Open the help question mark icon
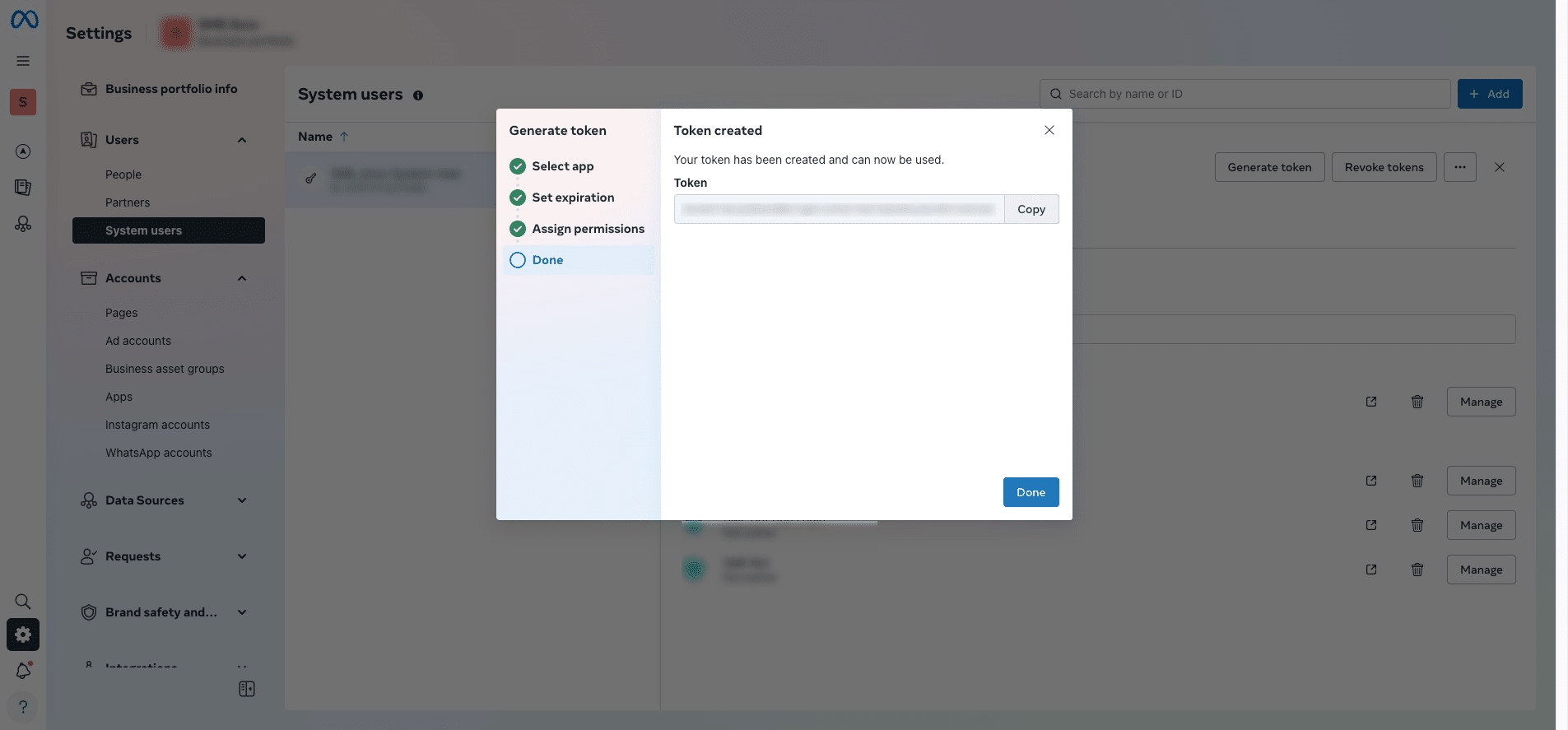1568x730 pixels. click(x=23, y=707)
